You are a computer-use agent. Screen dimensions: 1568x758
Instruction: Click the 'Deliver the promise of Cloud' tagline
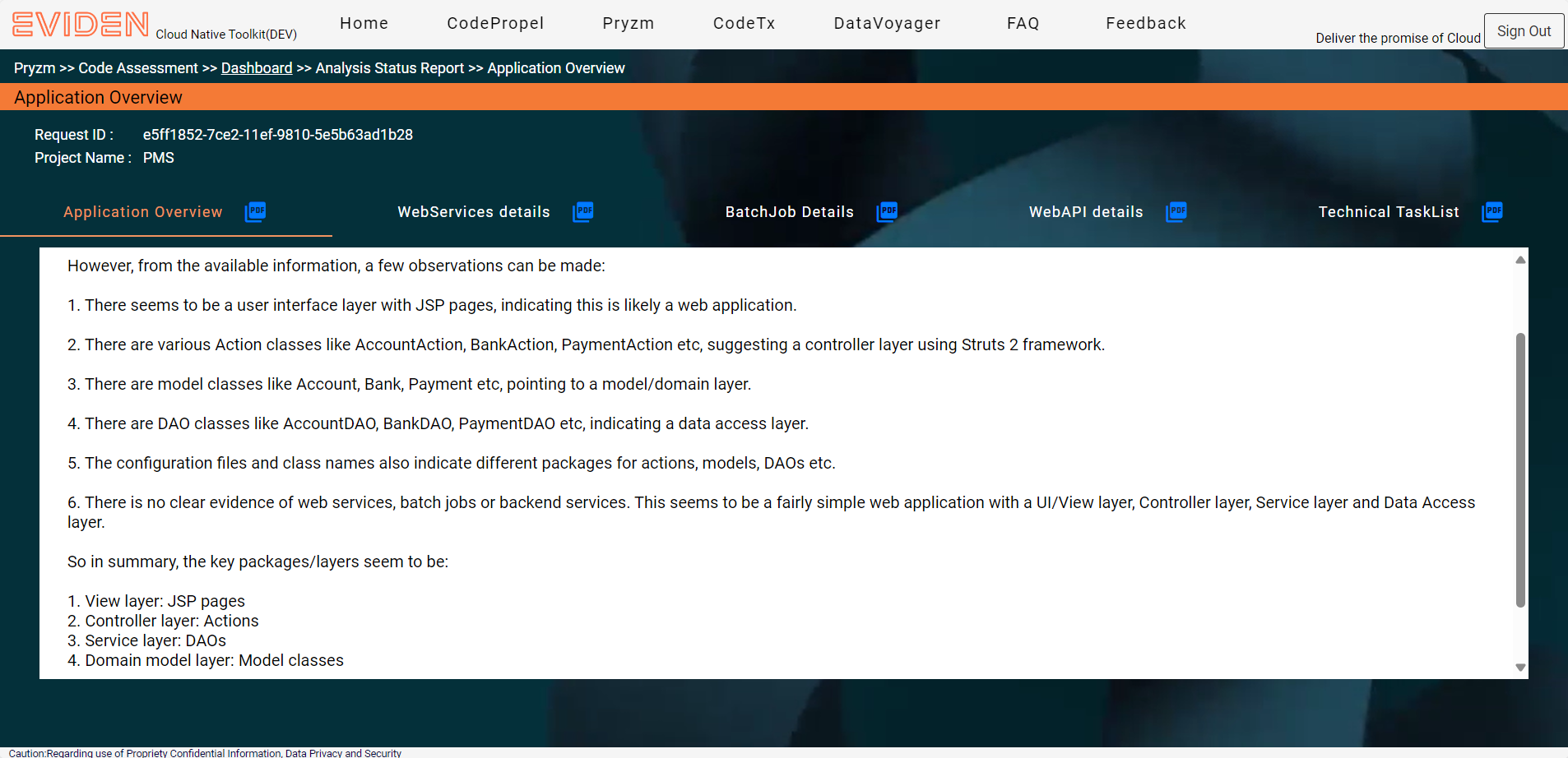pyautogui.click(x=1398, y=38)
